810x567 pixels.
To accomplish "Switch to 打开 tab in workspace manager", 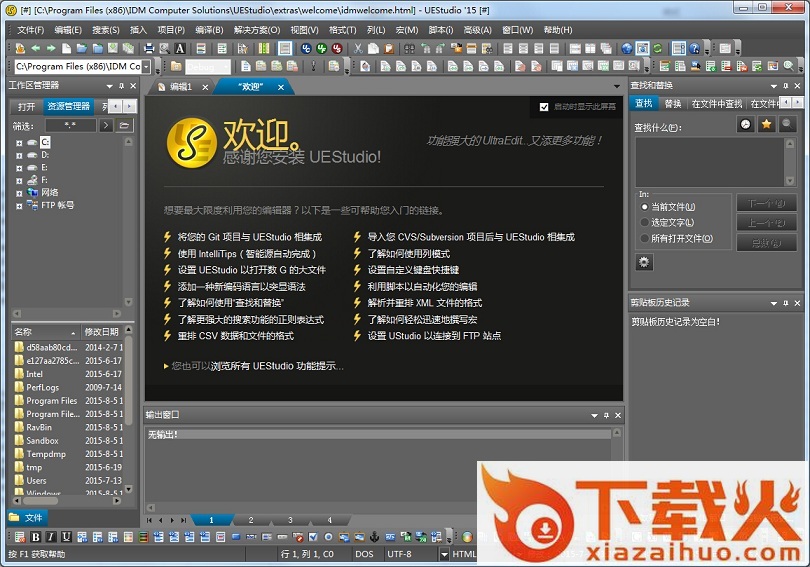I will 26,106.
